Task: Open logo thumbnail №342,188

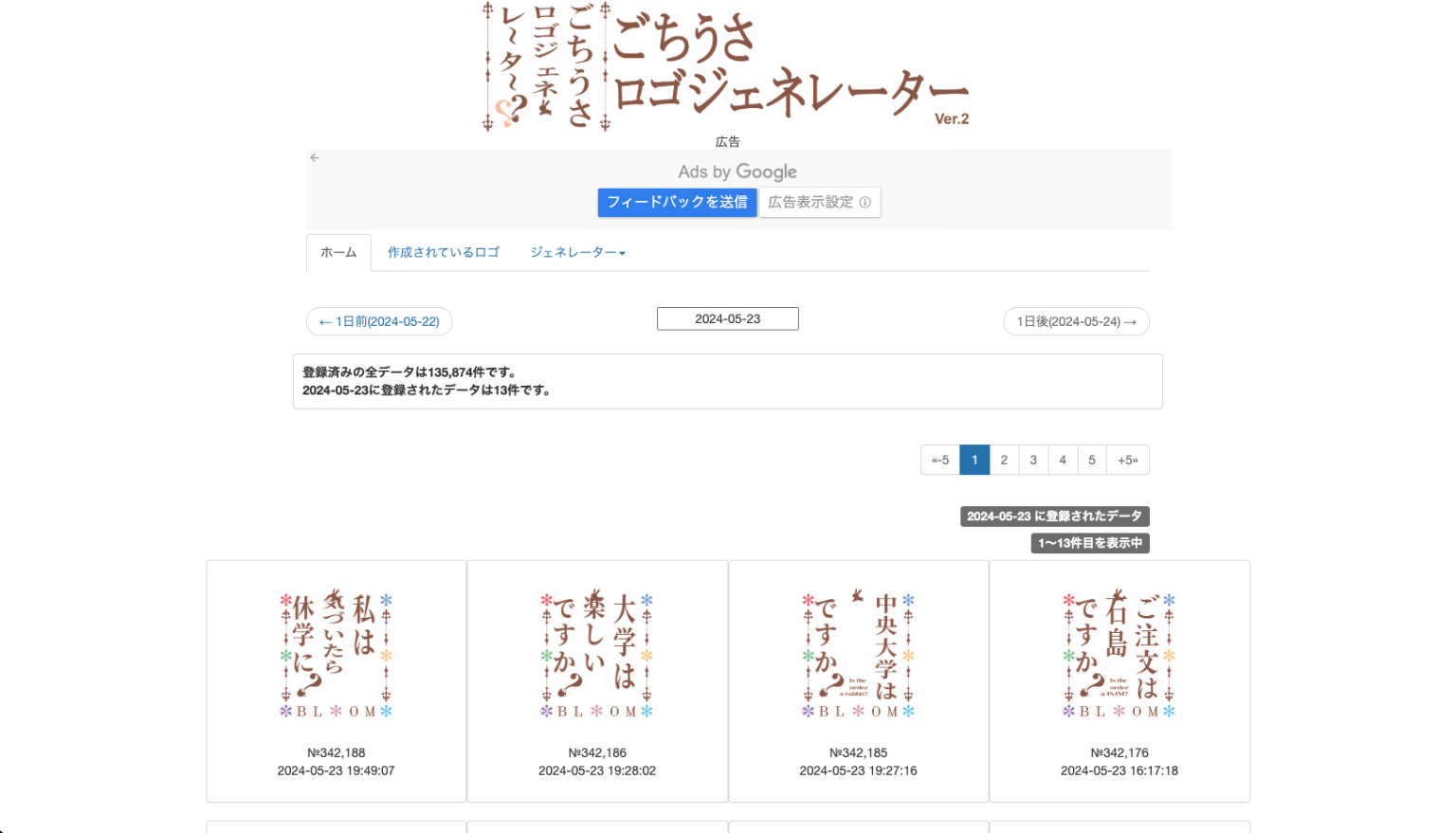Action: pos(337,654)
